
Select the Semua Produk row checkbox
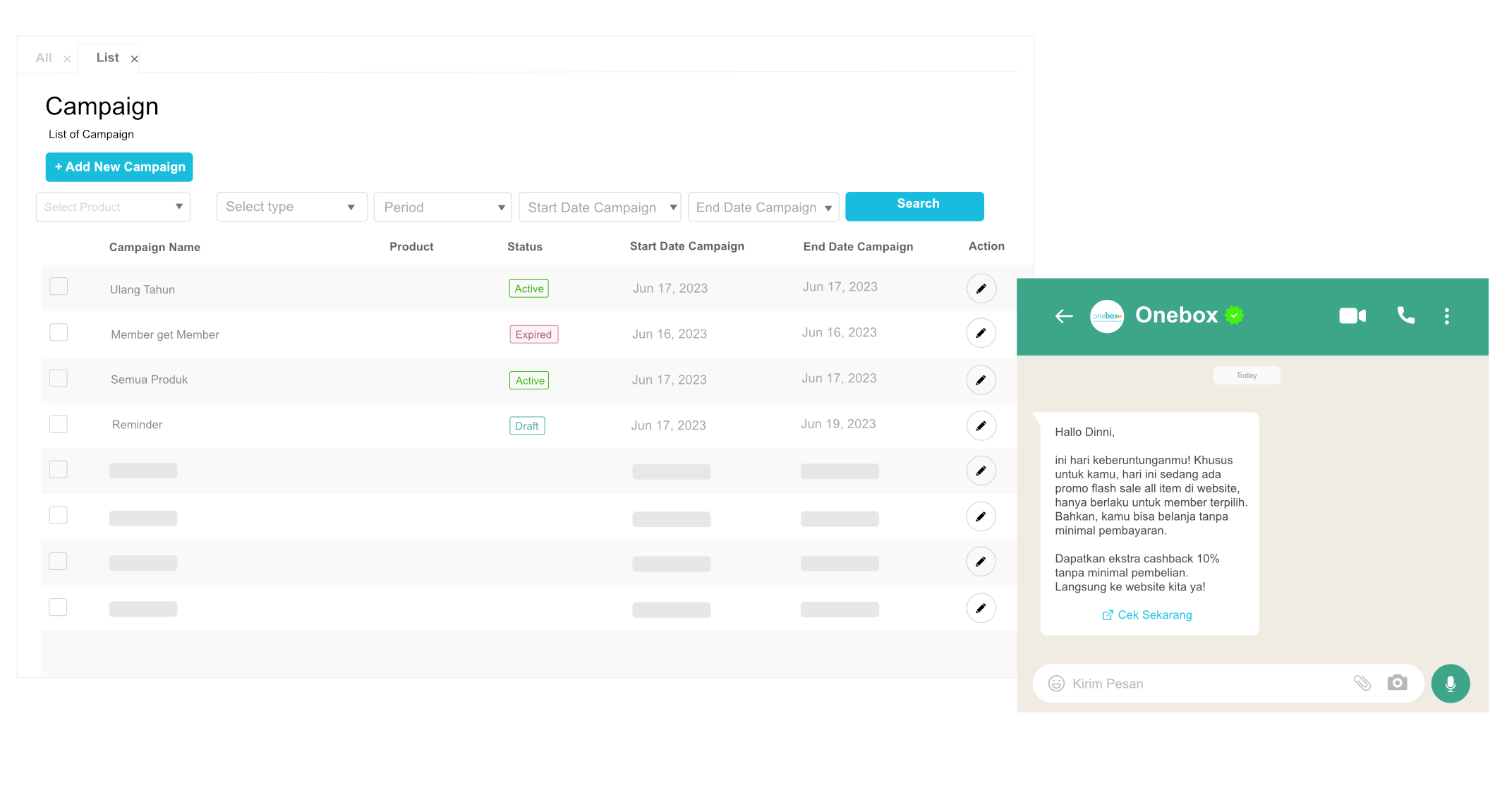(59, 378)
